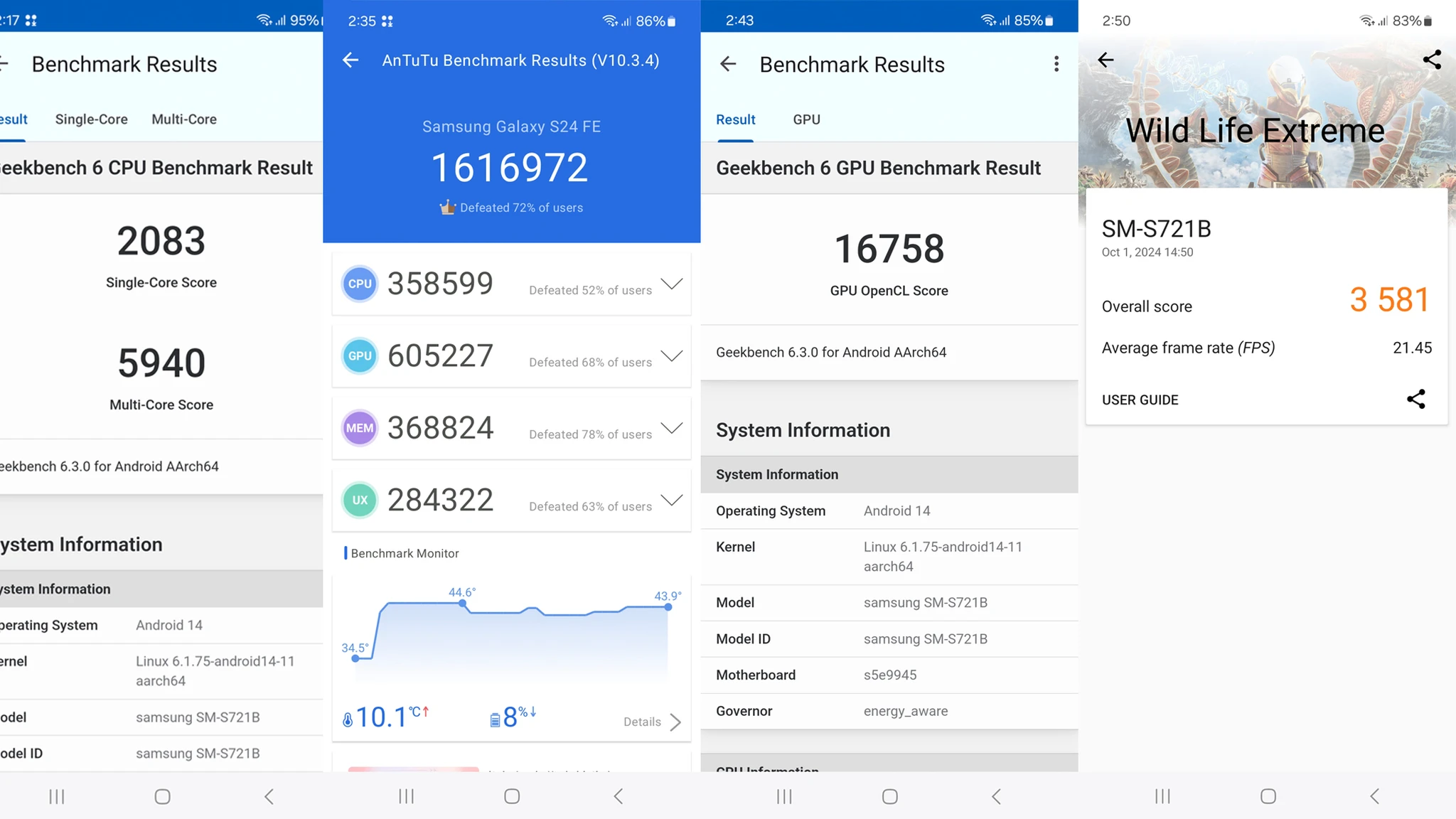This screenshot has width=1456, height=819.
Task: Share Wild Life Extreme result via top share icon
Action: 1432,60
